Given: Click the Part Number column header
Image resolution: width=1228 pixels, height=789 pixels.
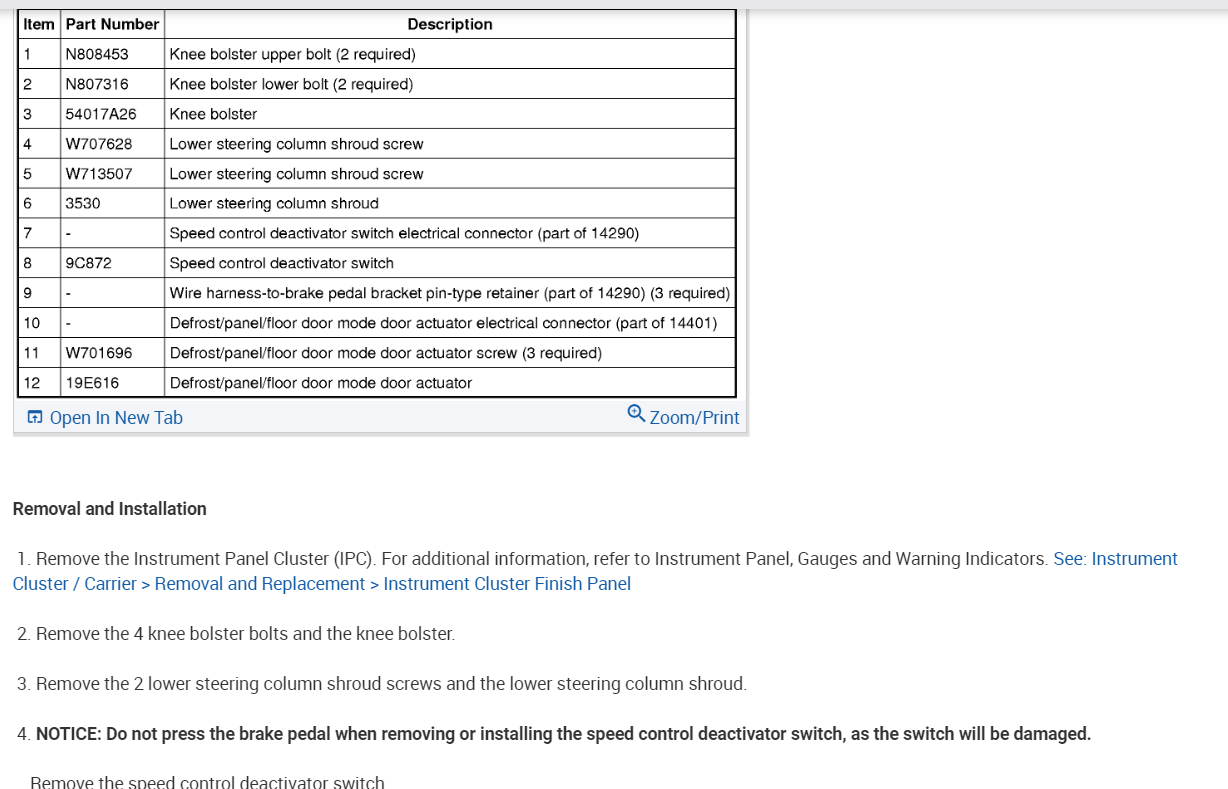Looking at the screenshot, I should tap(112, 24).
